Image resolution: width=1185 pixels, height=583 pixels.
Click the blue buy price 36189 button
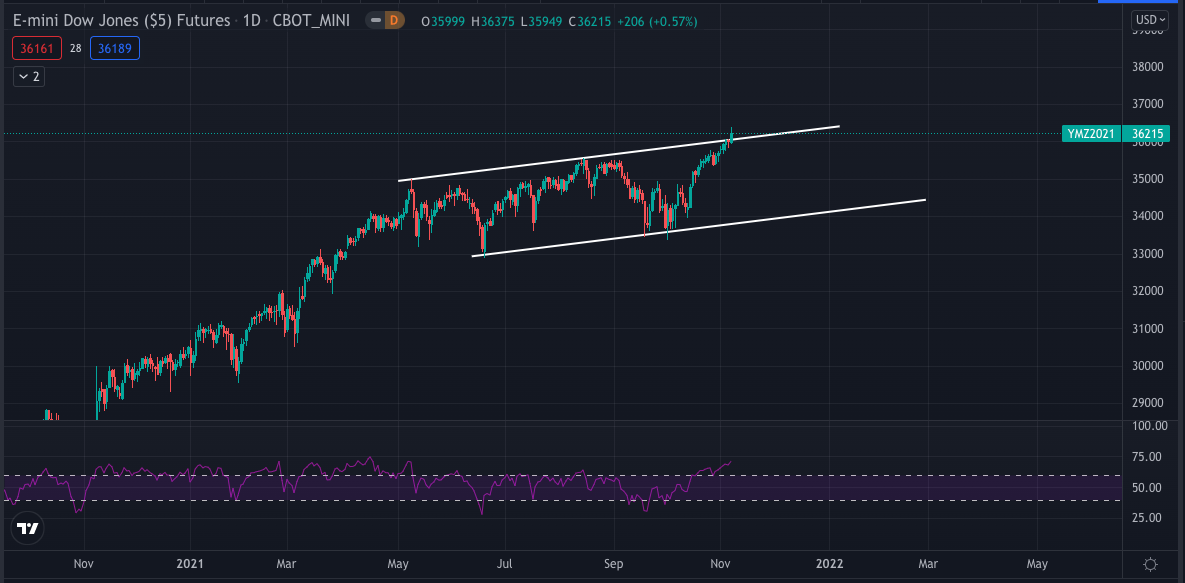pos(114,48)
